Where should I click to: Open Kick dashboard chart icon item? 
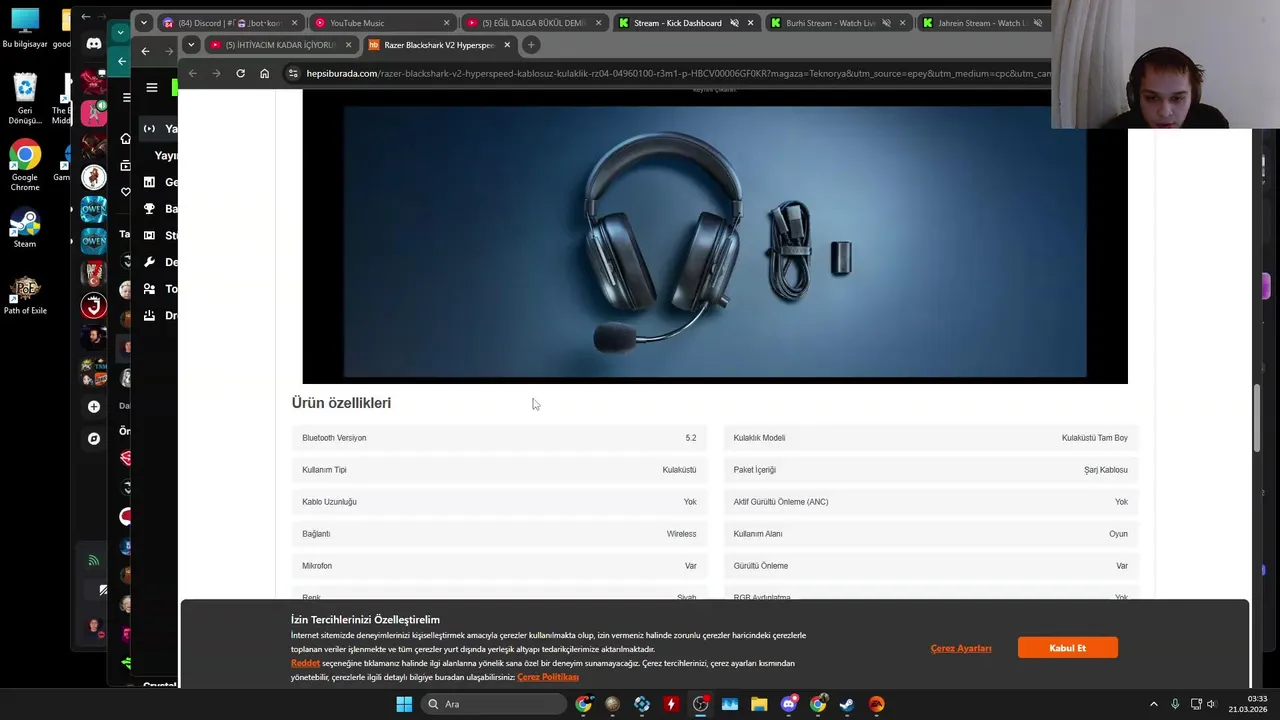coord(149,182)
